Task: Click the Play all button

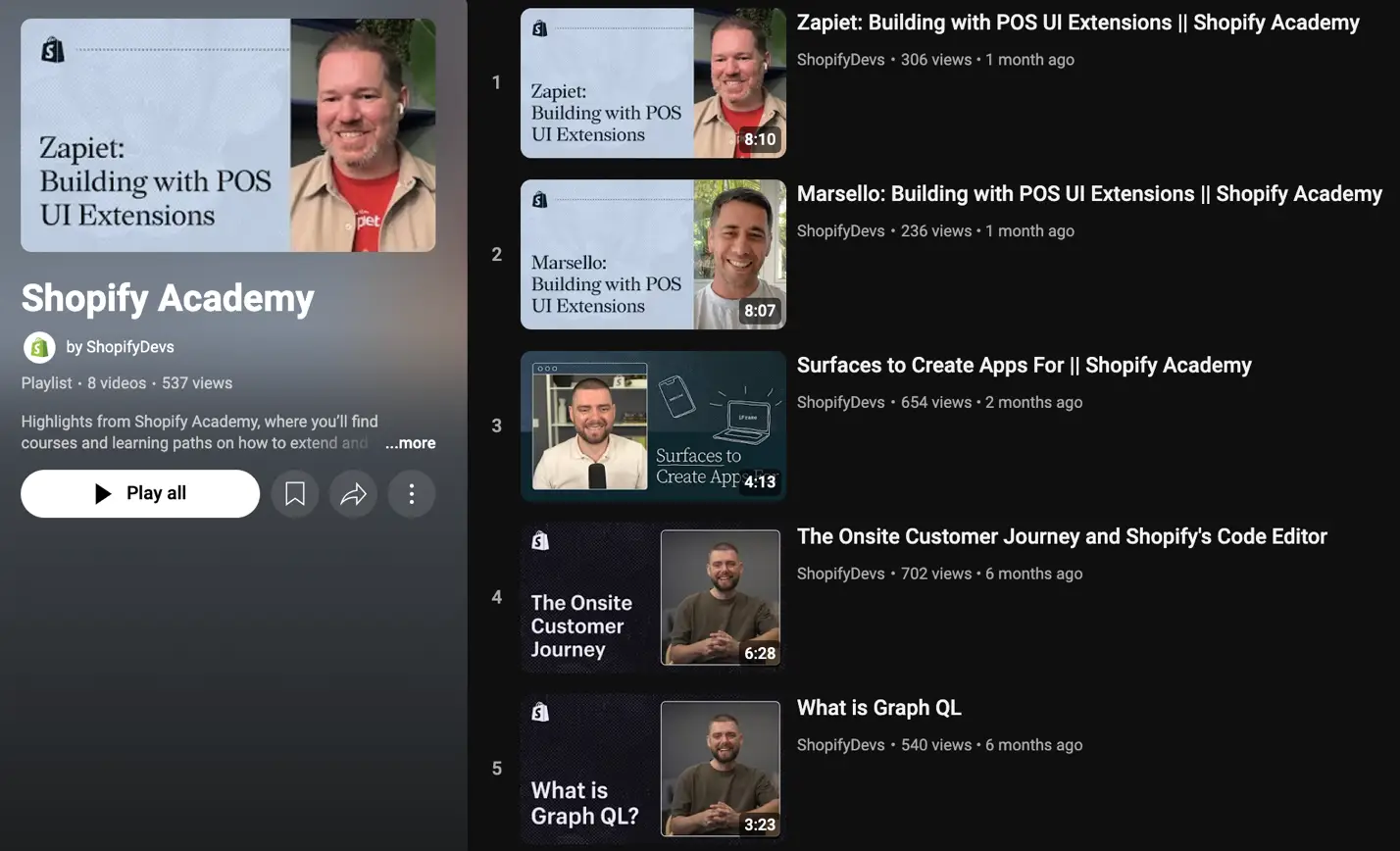Action: point(140,494)
